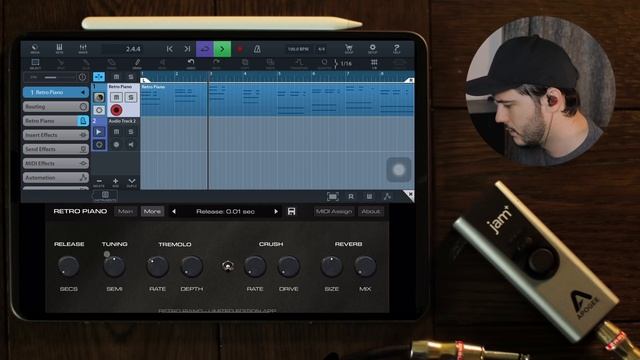Jump to project start with rewind icon
This screenshot has height=360, width=640.
coord(169,49)
